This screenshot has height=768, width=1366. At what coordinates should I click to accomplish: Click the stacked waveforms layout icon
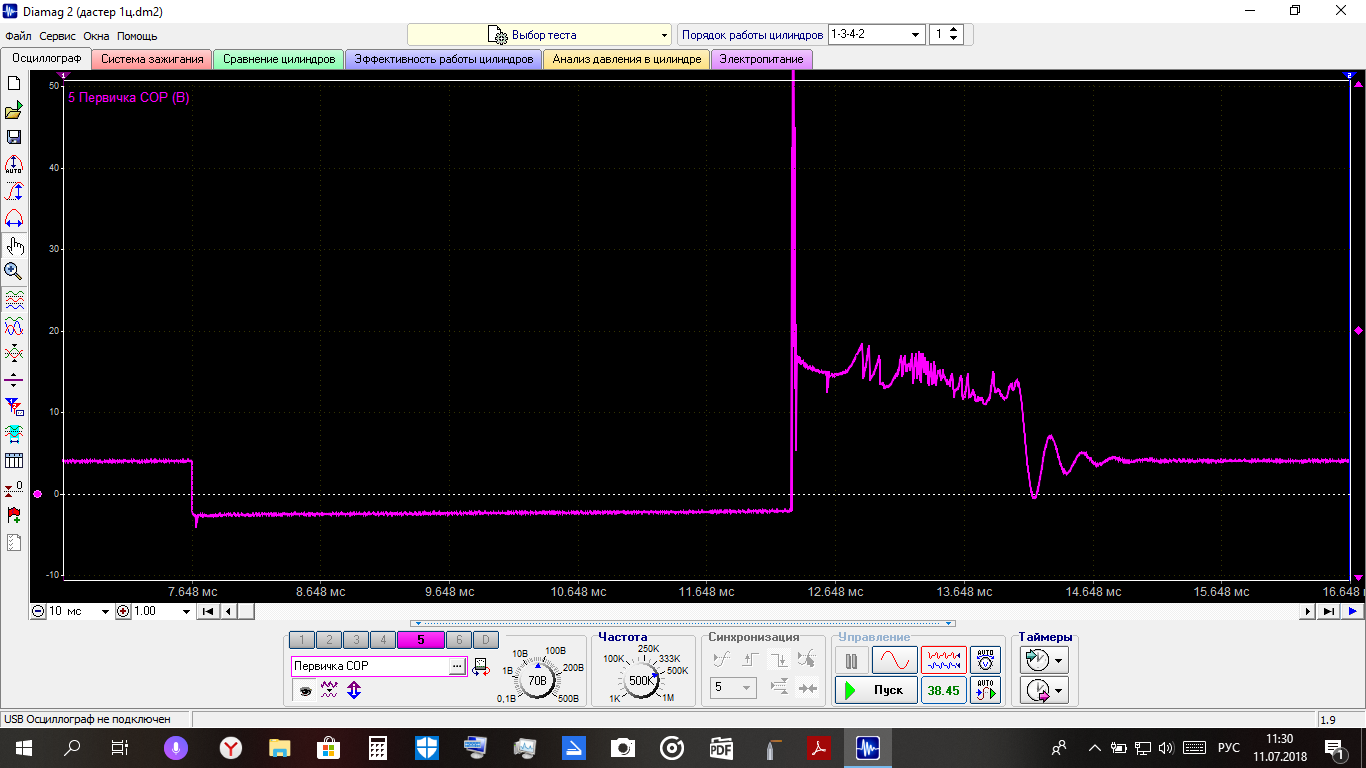(14, 299)
